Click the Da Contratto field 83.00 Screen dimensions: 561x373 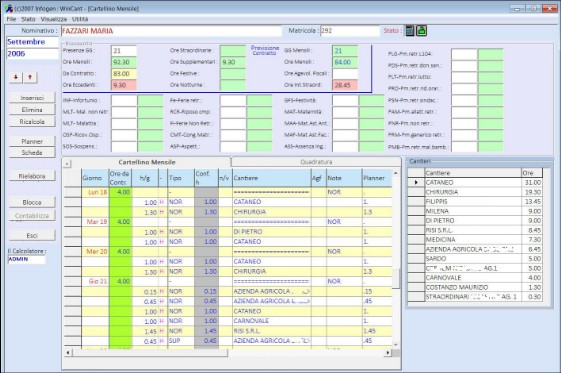[124, 74]
